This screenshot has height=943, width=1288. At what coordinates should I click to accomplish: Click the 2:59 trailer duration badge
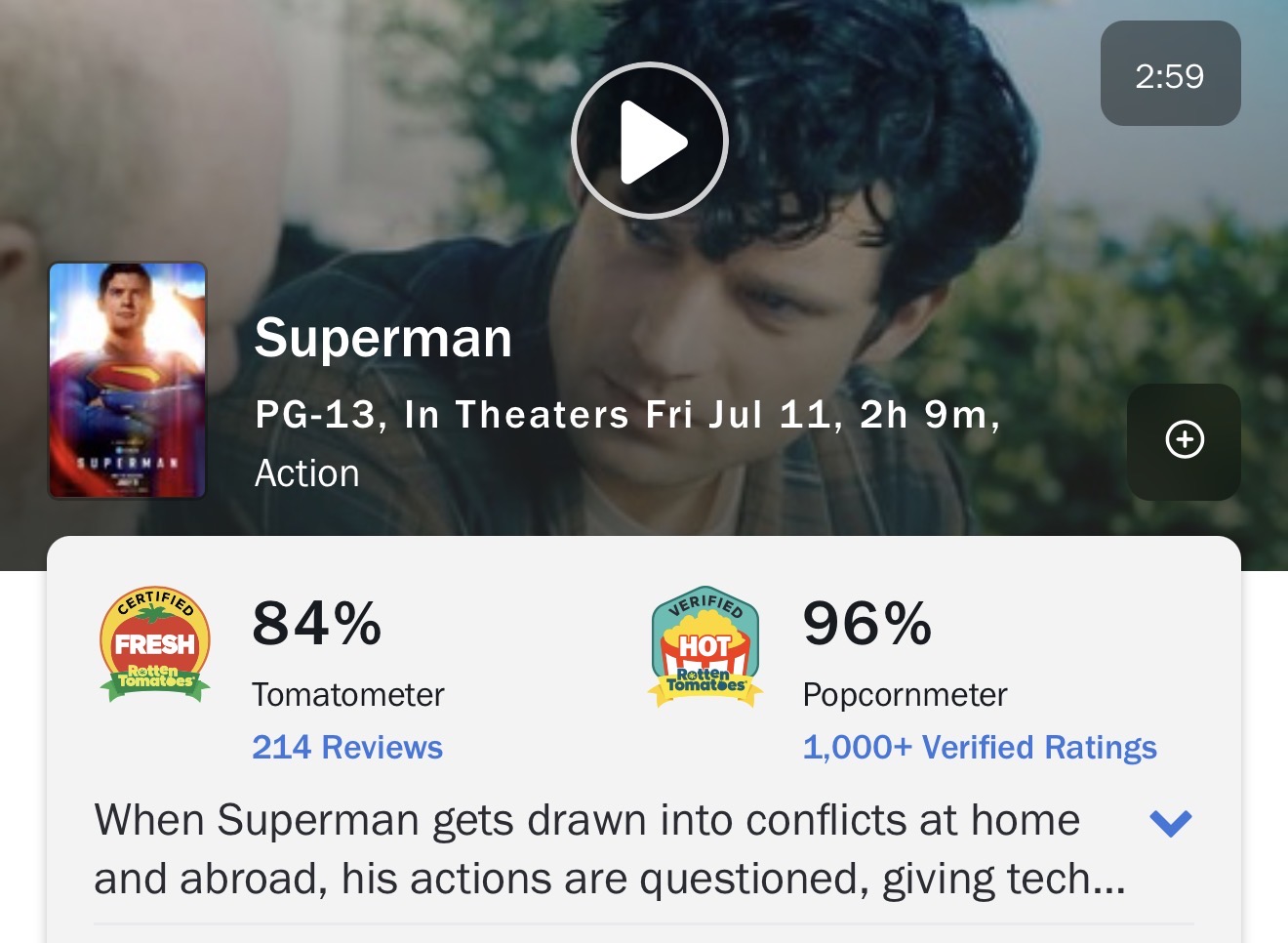pos(1170,75)
